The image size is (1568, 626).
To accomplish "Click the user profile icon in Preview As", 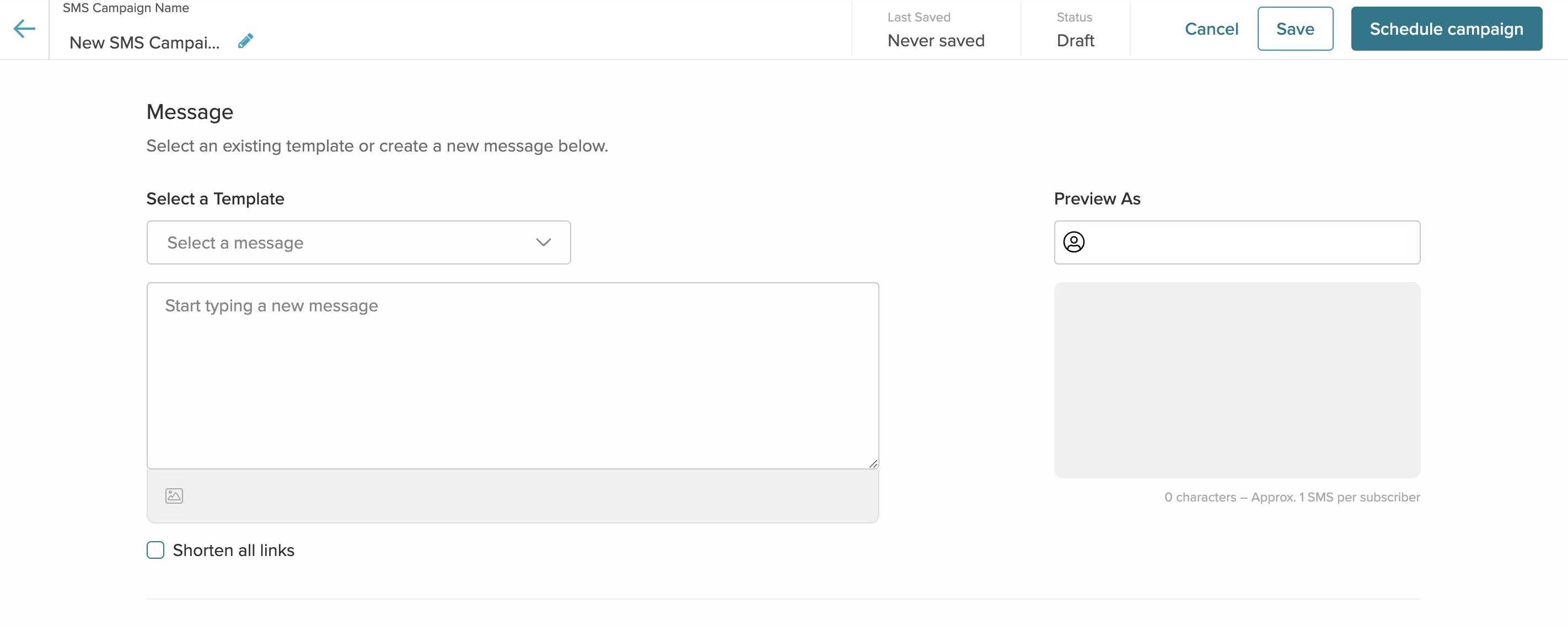I will [1073, 242].
